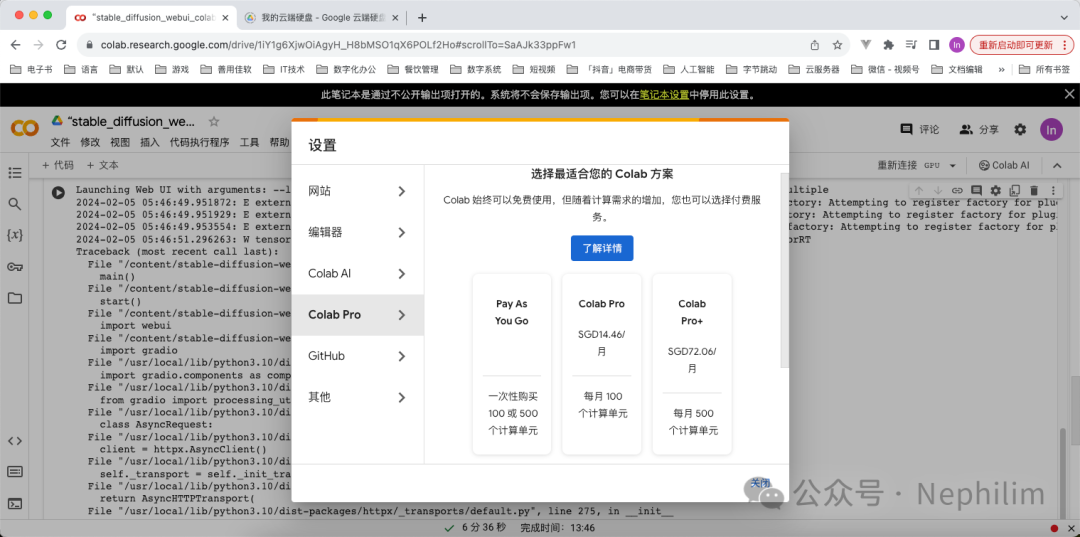This screenshot has height=537, width=1080.
Task: Follow the 笔记本设置 link in banner
Action: [x=664, y=94]
